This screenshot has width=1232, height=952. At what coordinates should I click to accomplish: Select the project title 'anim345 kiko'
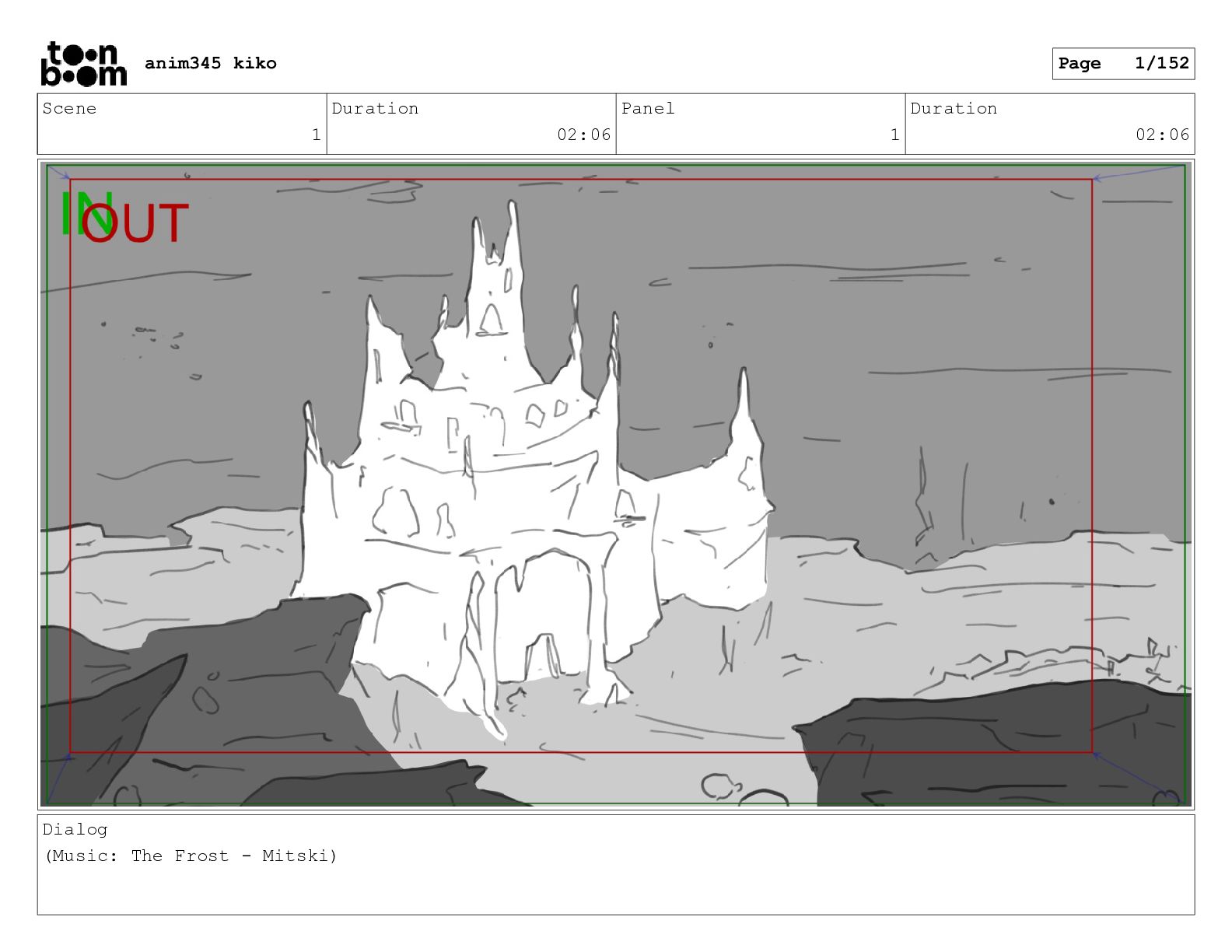pyautogui.click(x=210, y=63)
